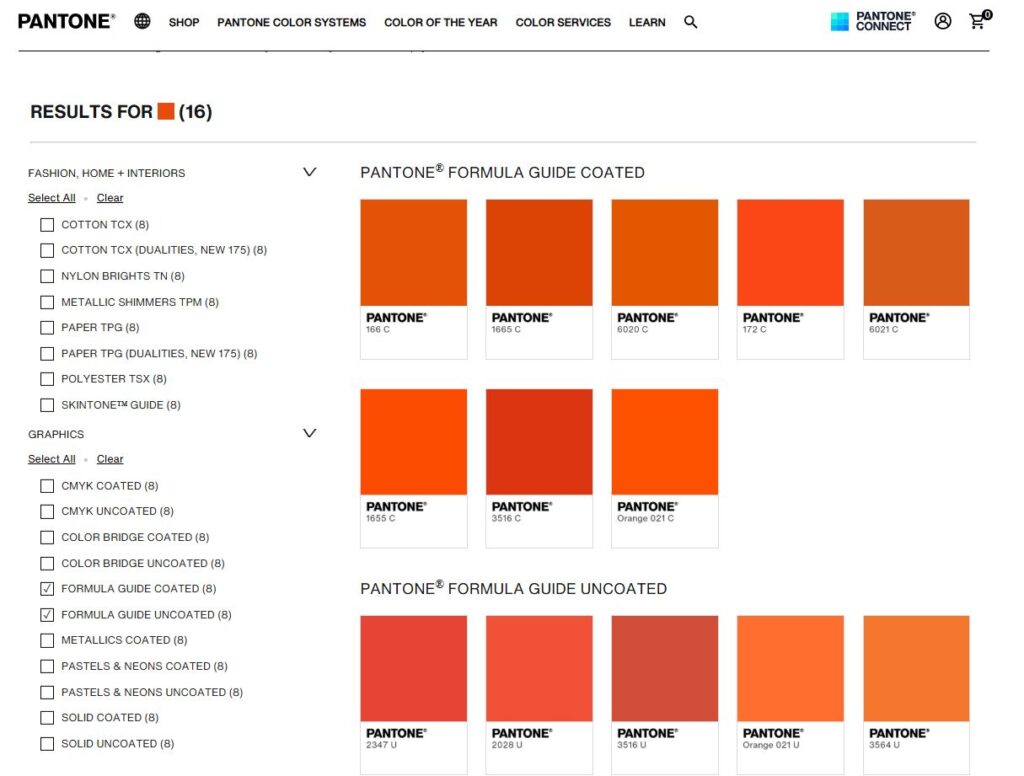Viewport: 1024px width, 776px height.
Task: Open the Pantone Color Systems menu
Action: [x=291, y=22]
